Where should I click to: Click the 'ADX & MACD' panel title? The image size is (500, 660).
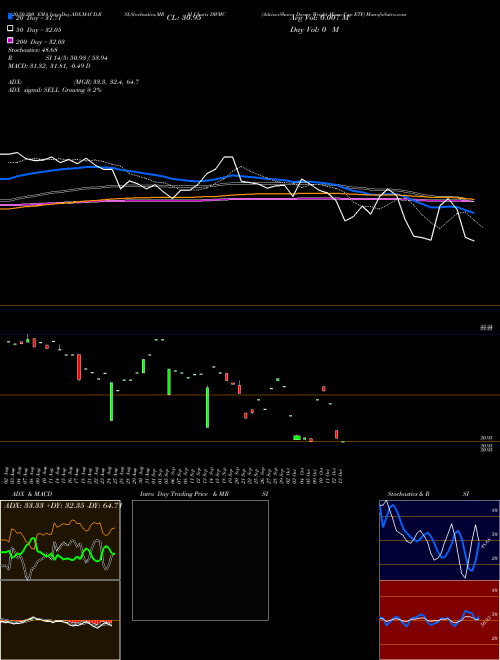point(32,494)
